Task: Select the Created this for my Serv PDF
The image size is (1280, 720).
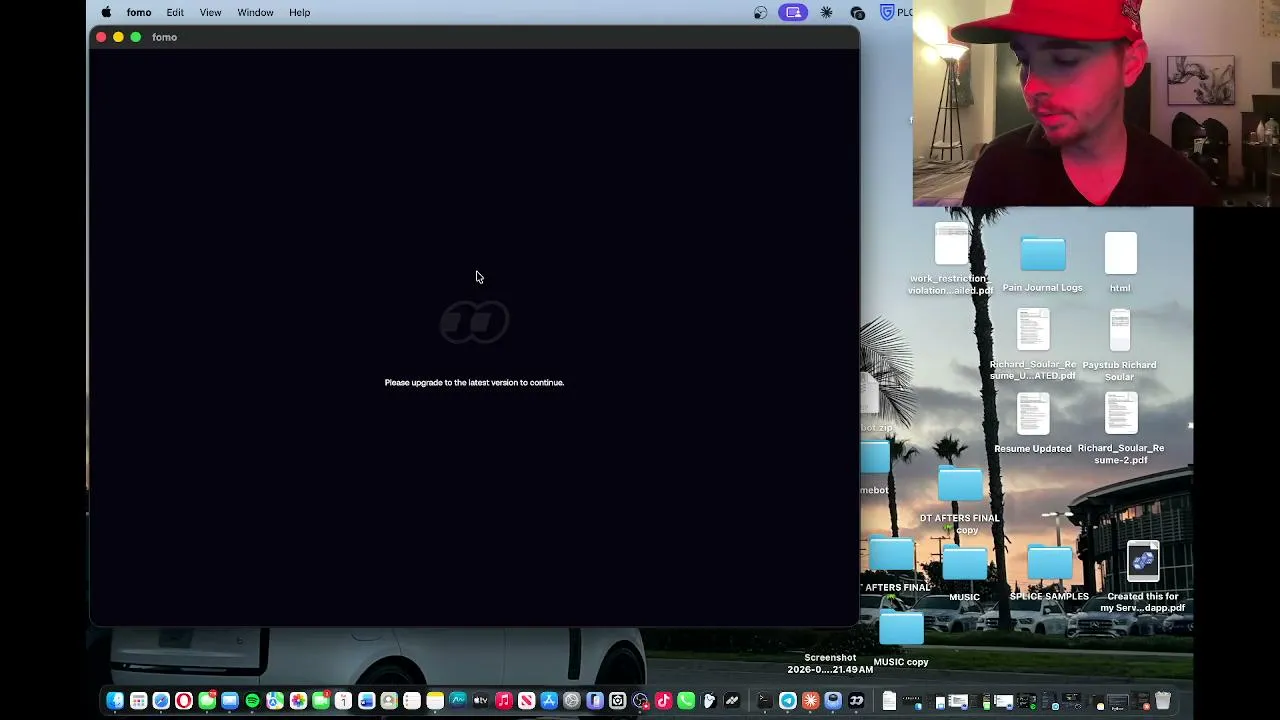Action: coord(1143,563)
